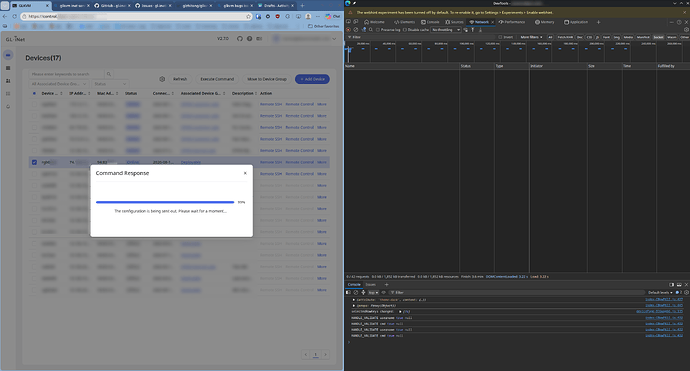
Task: Open the browser profile avatar
Action: pyautogui.click(x=308, y=16)
